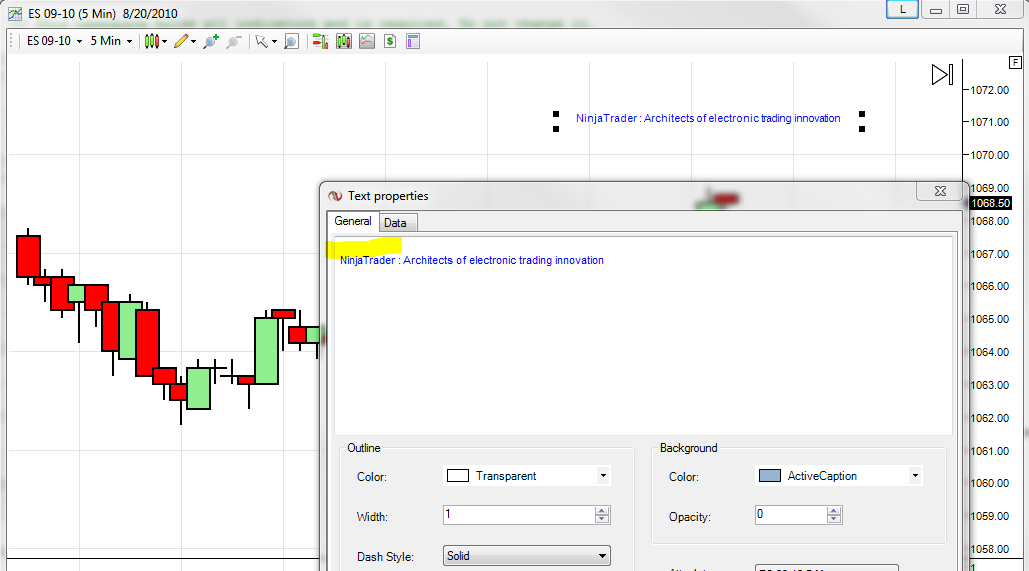Open the chart style candlestick icon
The height and width of the screenshot is (571, 1029).
[152, 41]
